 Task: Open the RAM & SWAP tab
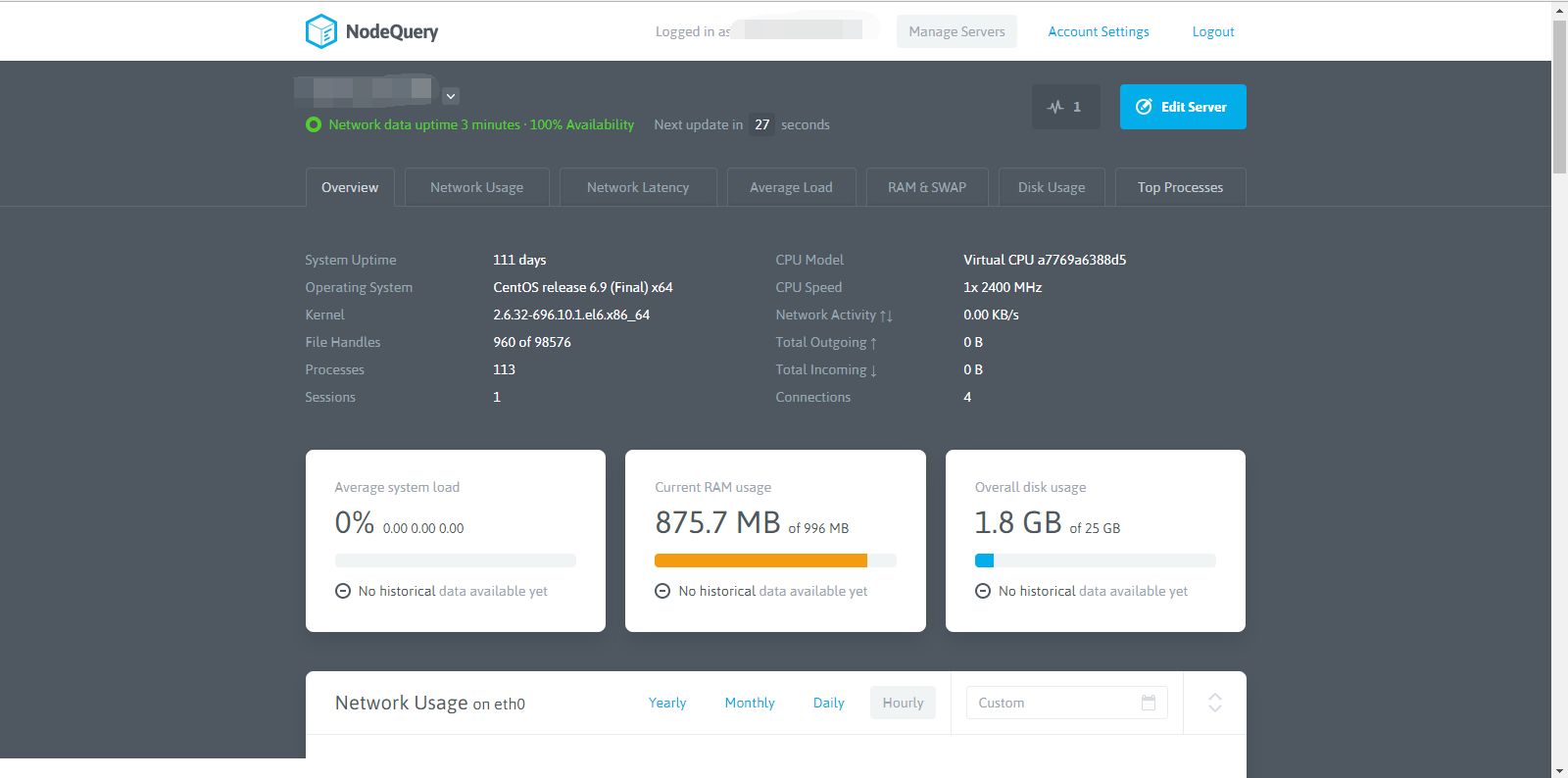point(927,187)
